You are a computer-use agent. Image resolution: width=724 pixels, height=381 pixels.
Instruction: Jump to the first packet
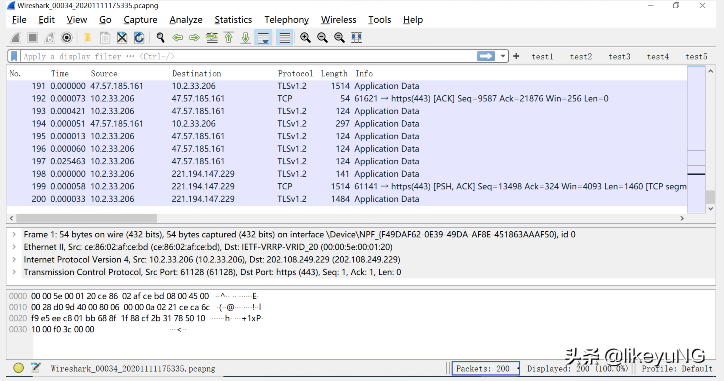click(x=229, y=38)
